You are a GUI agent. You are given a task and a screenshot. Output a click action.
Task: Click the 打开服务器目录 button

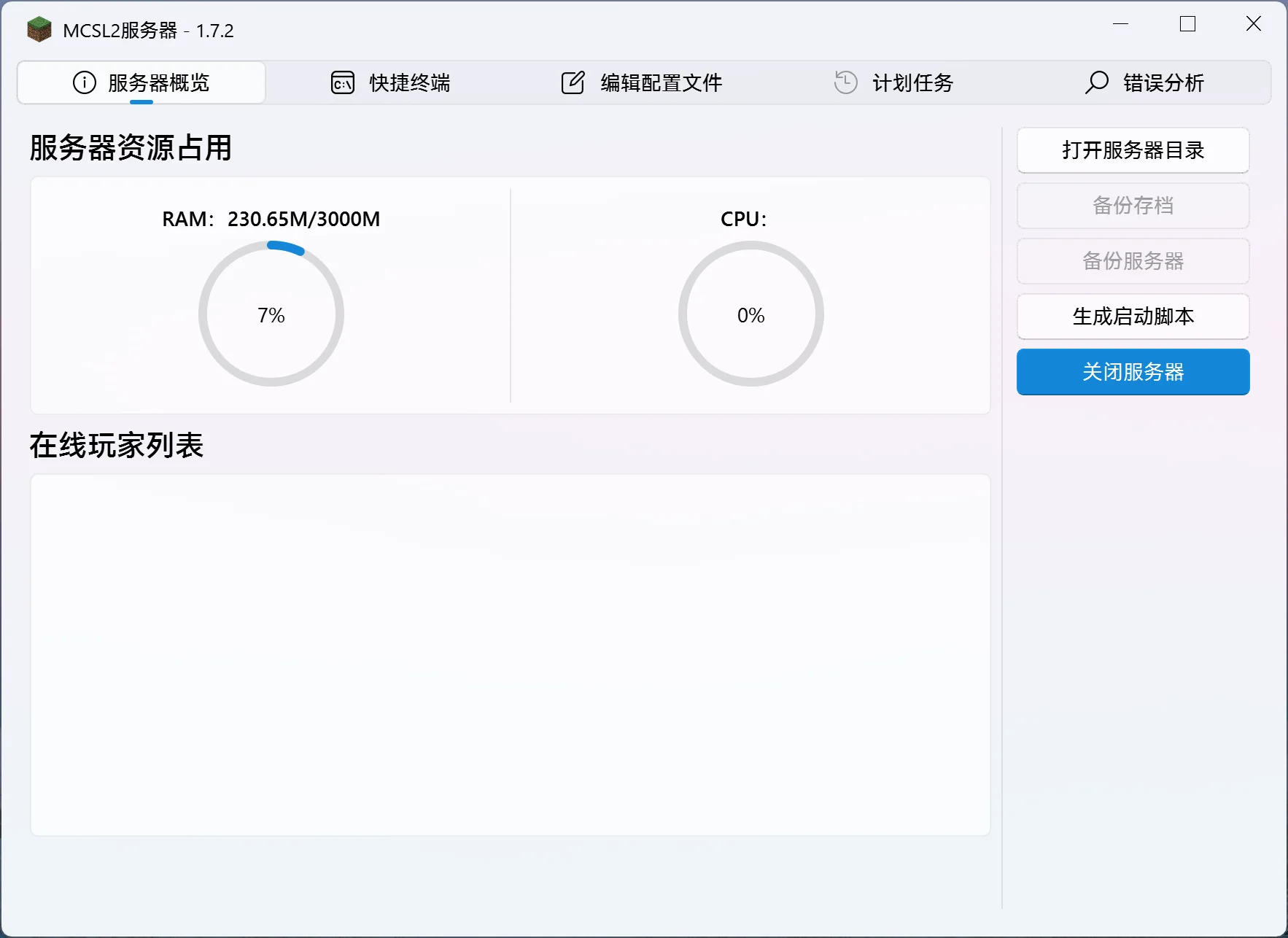[1133, 150]
